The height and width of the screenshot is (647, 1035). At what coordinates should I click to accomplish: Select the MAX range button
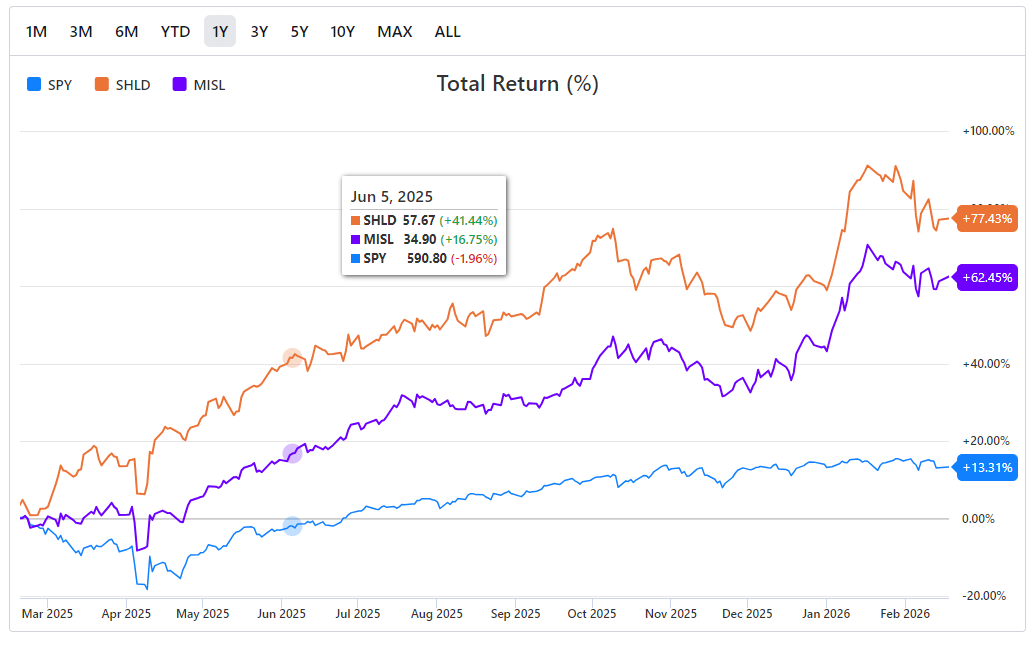click(395, 31)
